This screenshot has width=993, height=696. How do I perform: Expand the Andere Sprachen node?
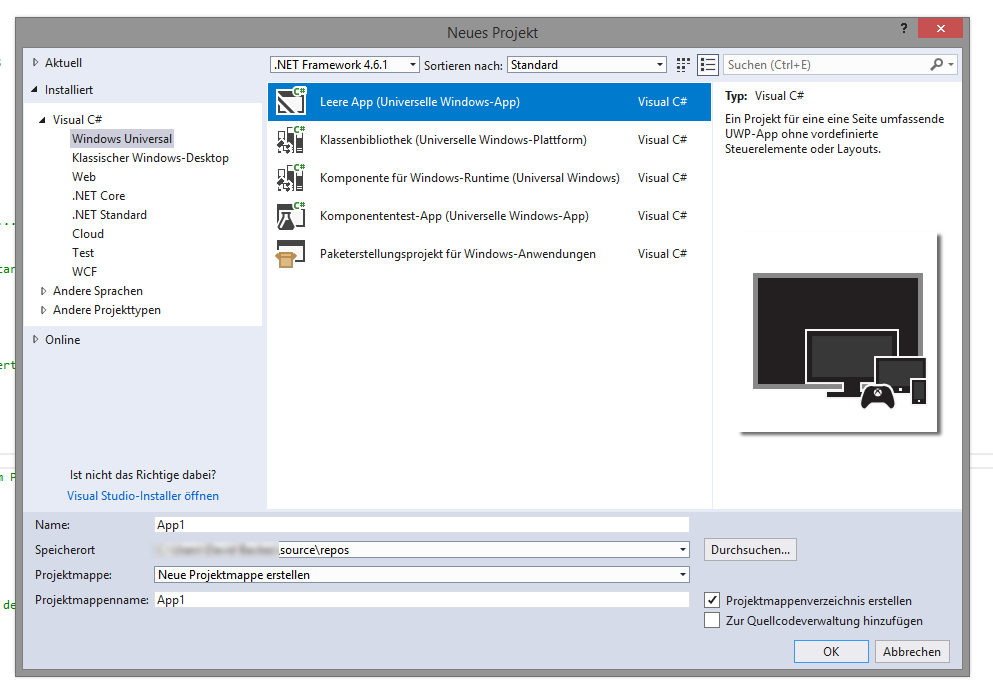click(43, 291)
